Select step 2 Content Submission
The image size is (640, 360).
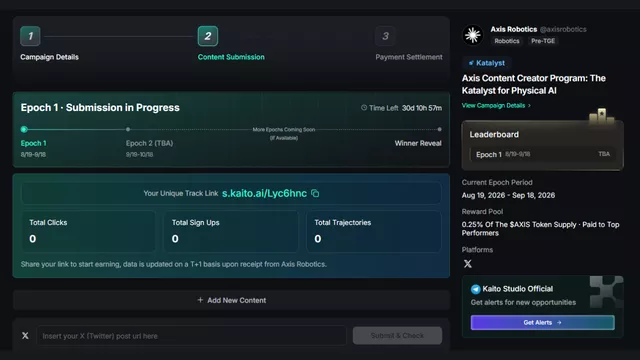pos(208,36)
